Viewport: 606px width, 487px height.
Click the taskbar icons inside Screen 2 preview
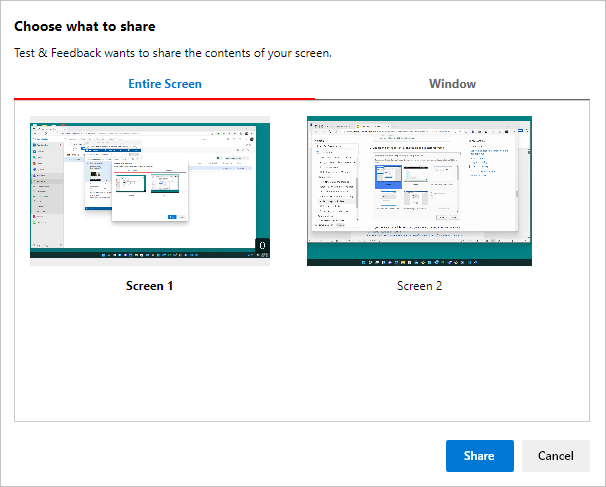point(419,262)
